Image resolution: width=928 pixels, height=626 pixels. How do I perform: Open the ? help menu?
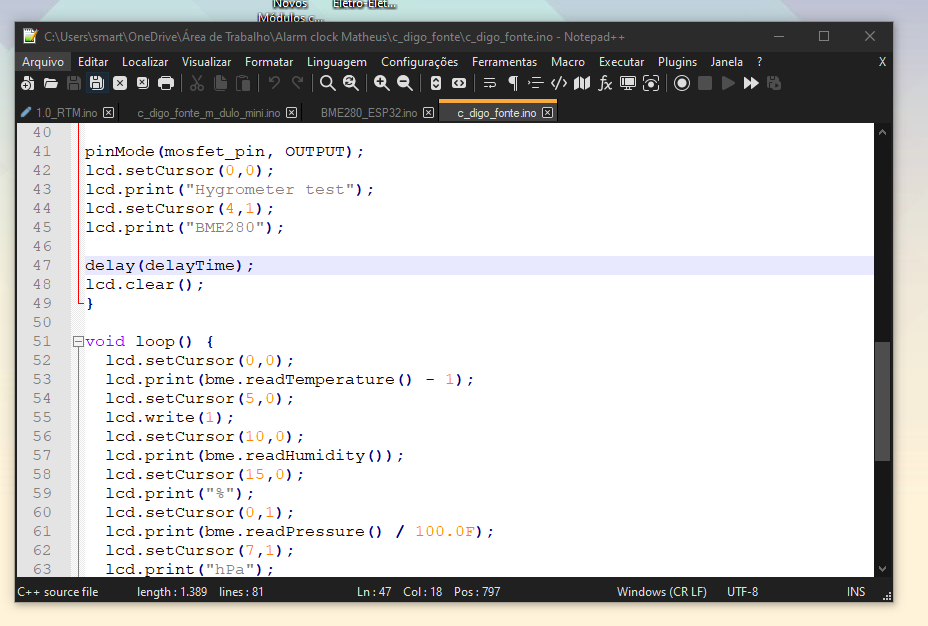click(x=759, y=62)
